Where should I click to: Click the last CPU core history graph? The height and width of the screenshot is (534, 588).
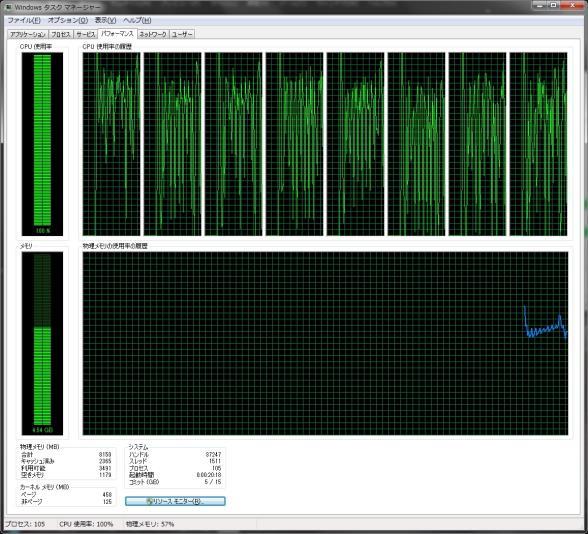click(538, 144)
